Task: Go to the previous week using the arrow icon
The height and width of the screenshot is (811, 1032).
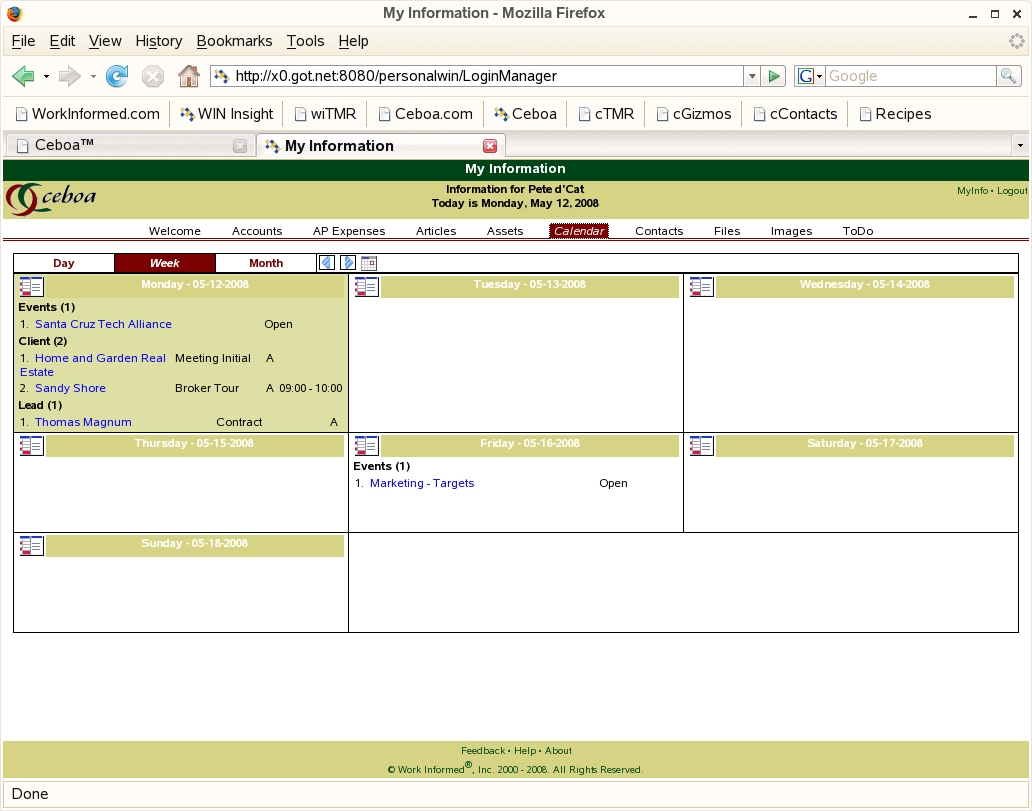Action: pyautogui.click(x=326, y=263)
